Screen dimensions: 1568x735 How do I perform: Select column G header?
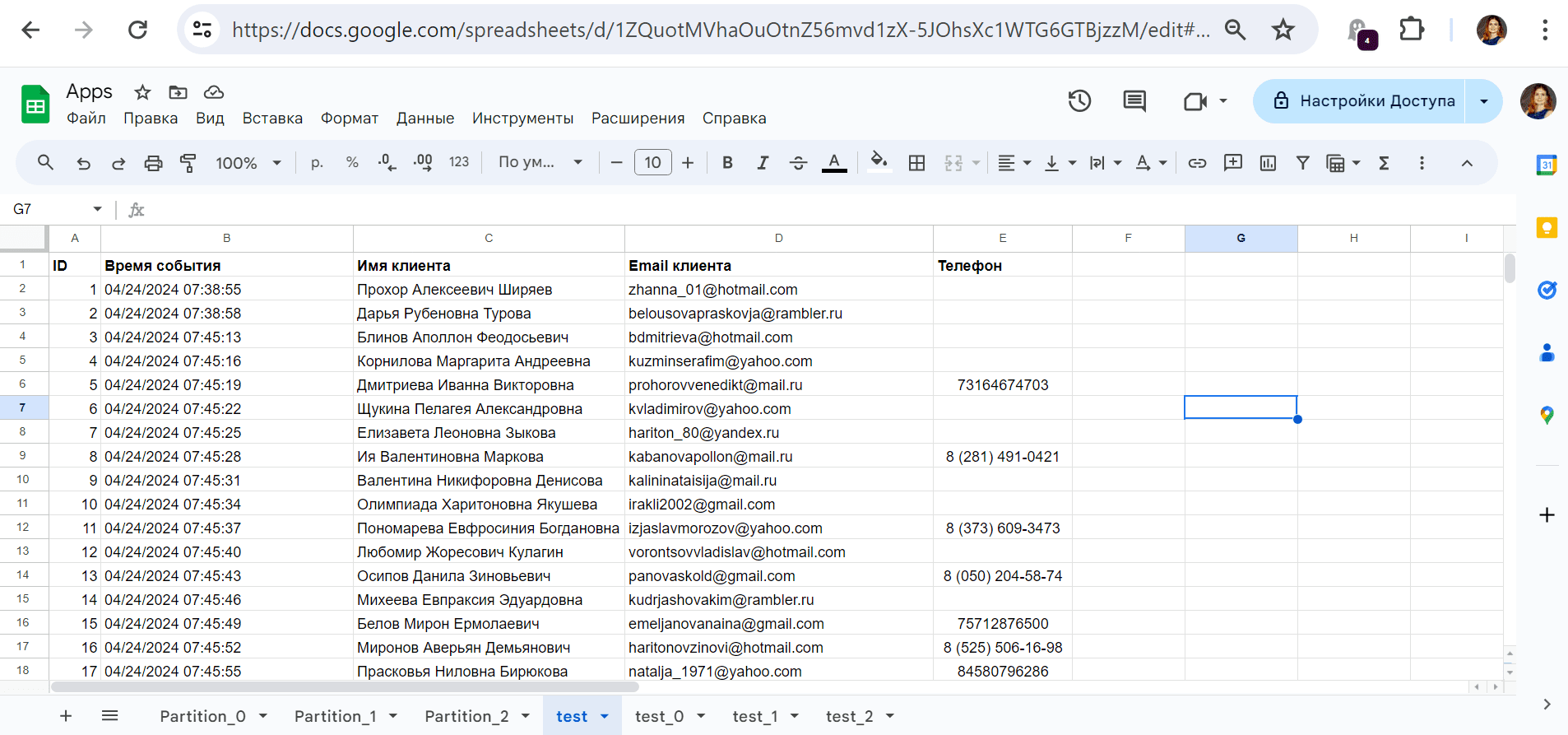[x=1241, y=238]
